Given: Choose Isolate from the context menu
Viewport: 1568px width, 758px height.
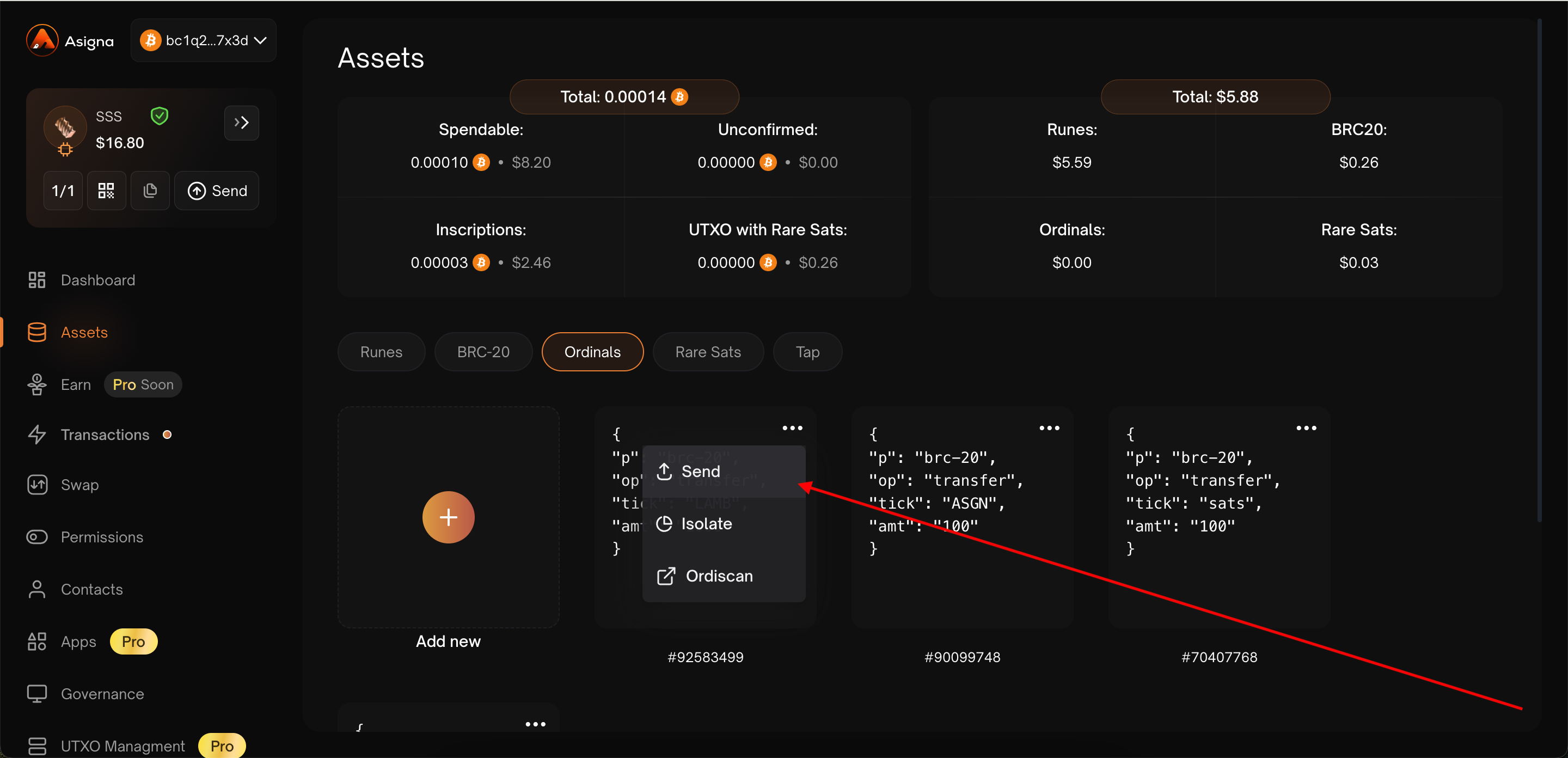Looking at the screenshot, I should [x=706, y=524].
